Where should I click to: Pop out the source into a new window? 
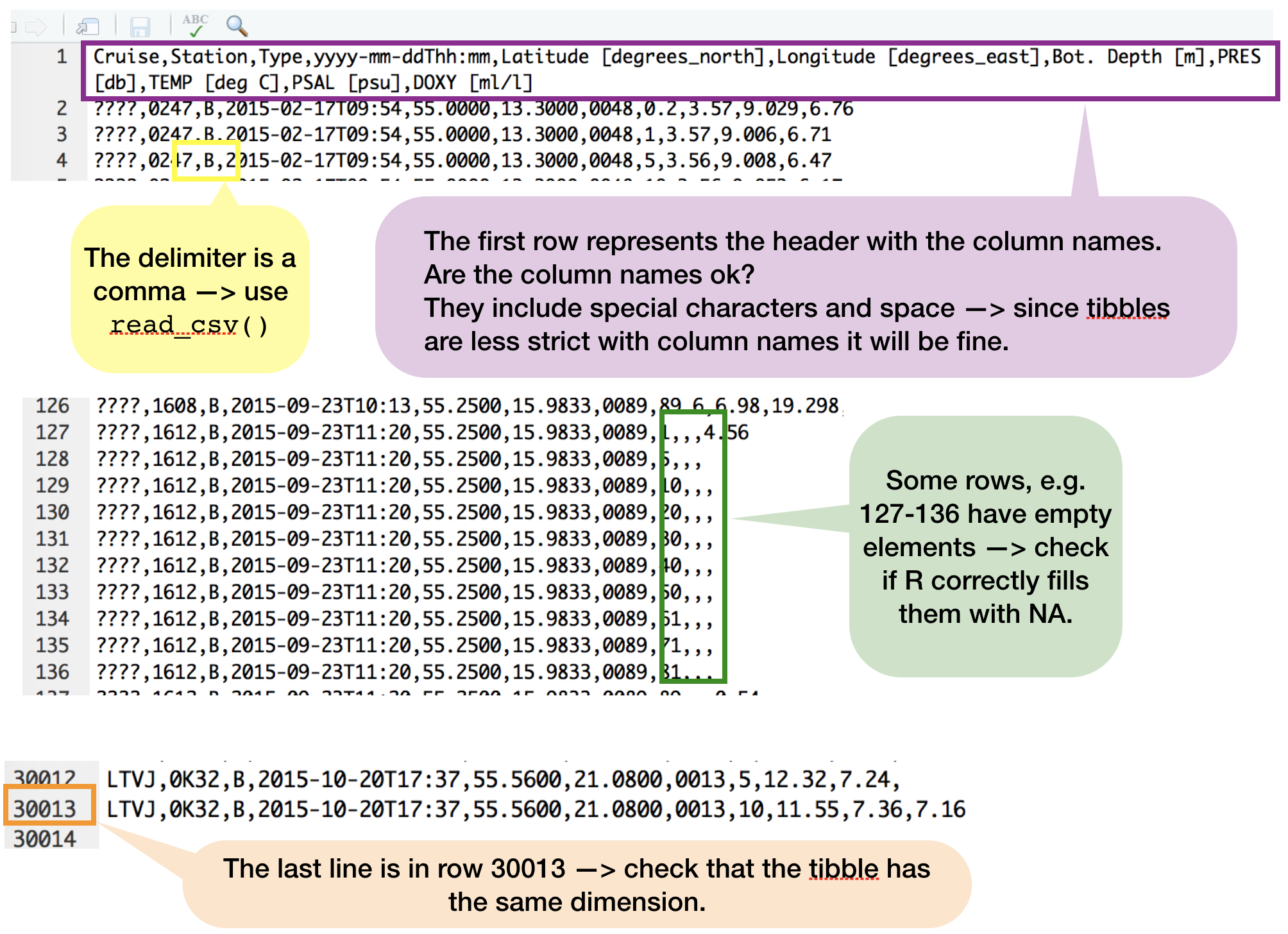tap(89, 27)
